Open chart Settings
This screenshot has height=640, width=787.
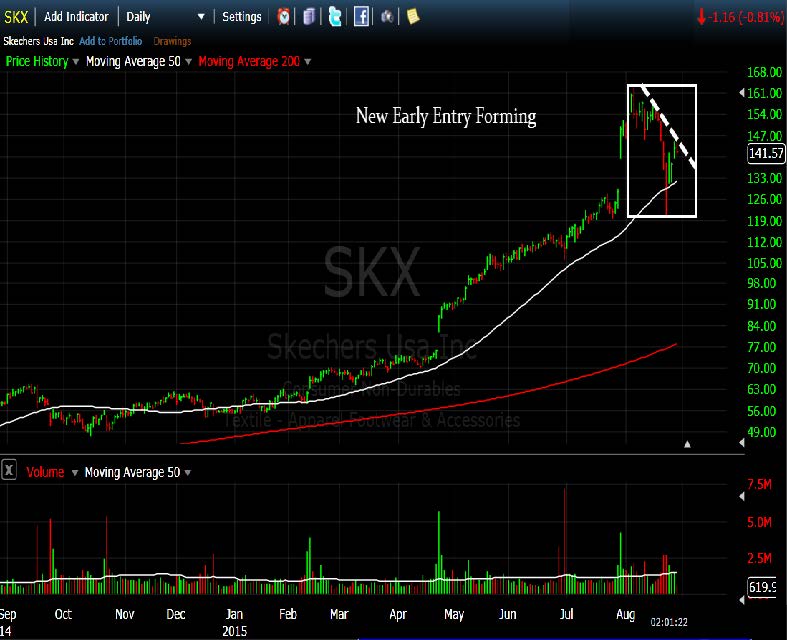click(241, 17)
